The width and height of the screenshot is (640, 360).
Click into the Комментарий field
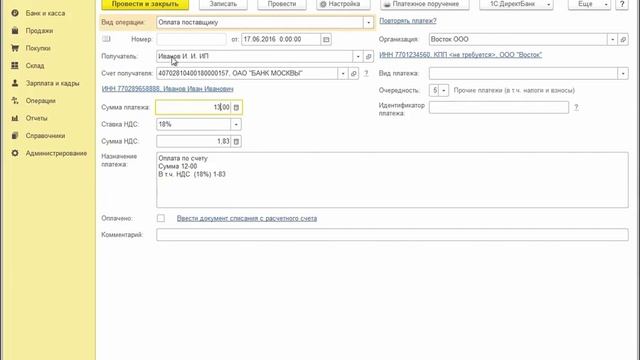pos(392,235)
